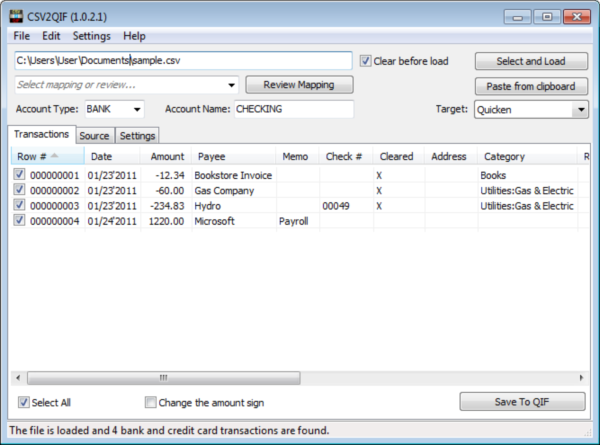Click the horizontal scrollbar left arrow
The width and height of the screenshot is (600, 445).
(x=17, y=378)
